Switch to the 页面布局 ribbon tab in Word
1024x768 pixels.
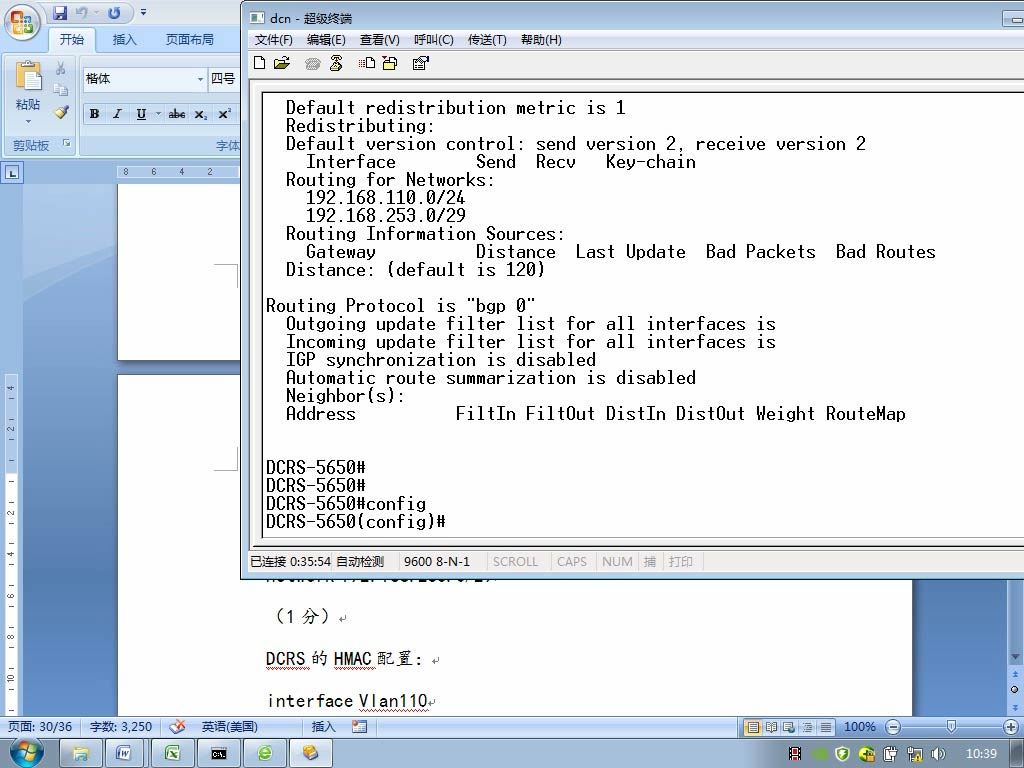pos(189,39)
